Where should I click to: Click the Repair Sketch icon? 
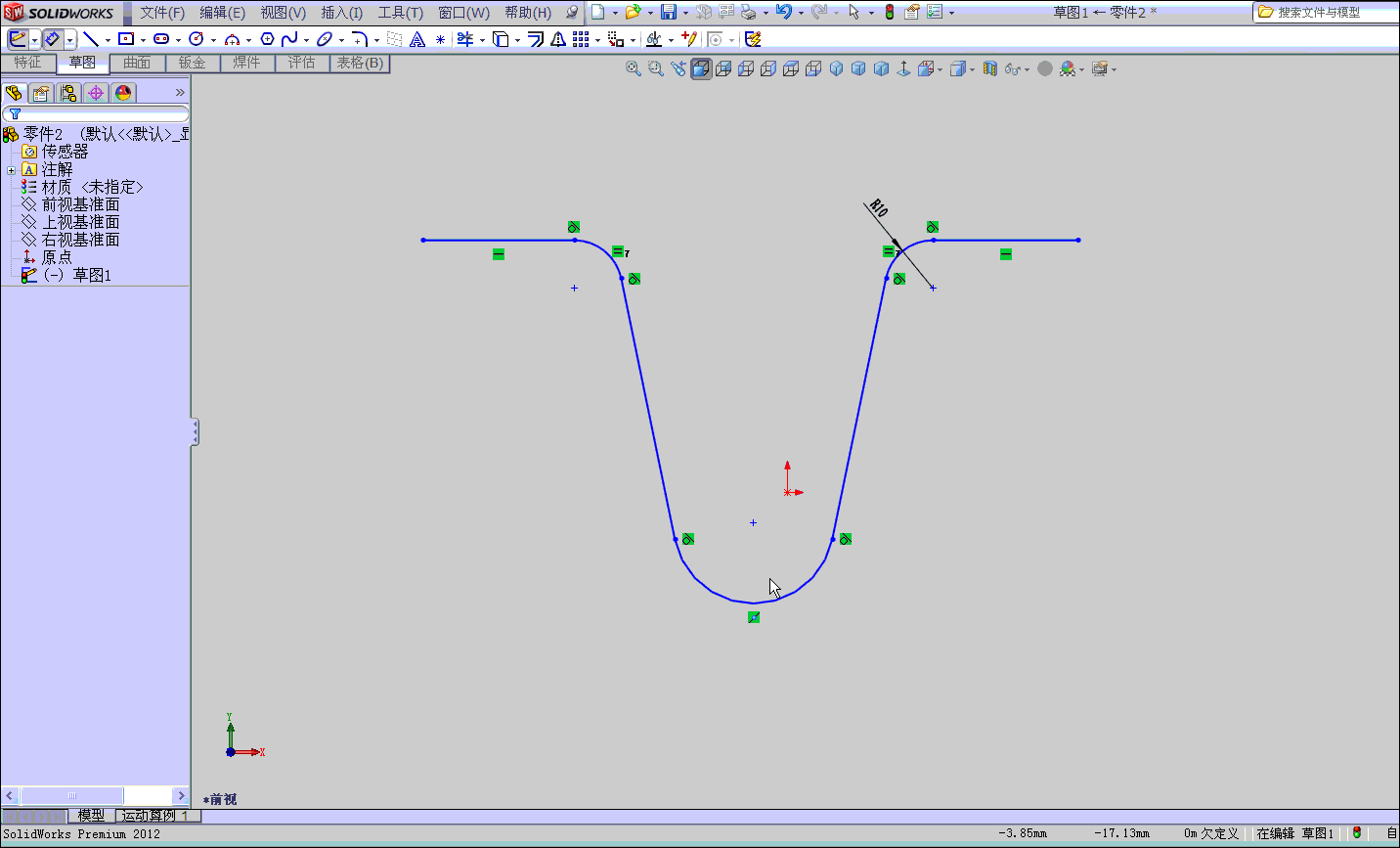coord(689,39)
